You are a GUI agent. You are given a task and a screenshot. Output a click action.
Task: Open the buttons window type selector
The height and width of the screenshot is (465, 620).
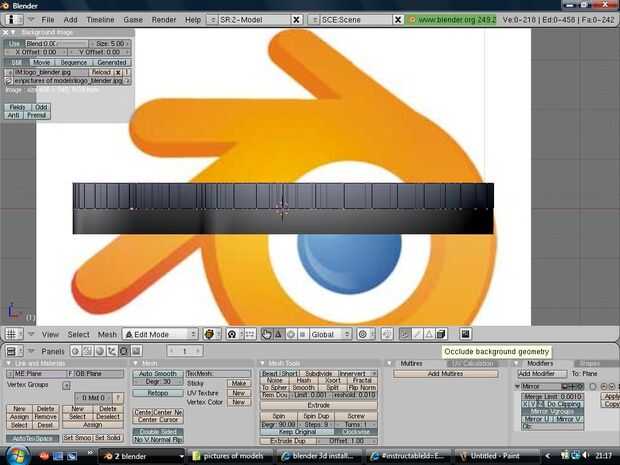[12, 351]
